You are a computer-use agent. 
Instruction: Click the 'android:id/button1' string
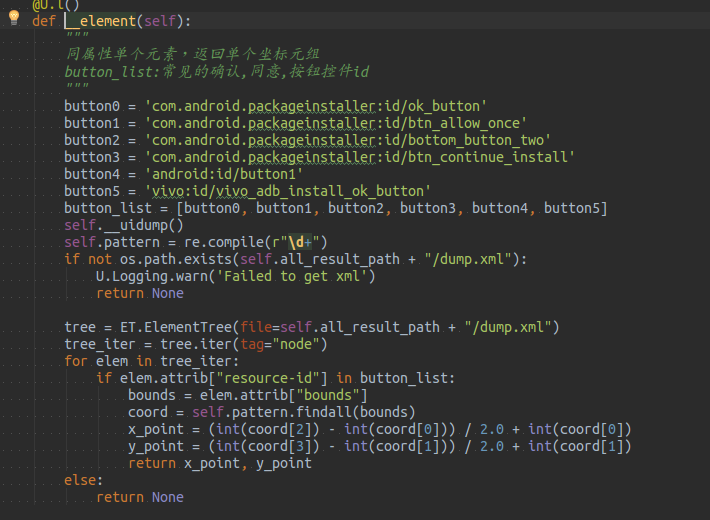coord(224,174)
